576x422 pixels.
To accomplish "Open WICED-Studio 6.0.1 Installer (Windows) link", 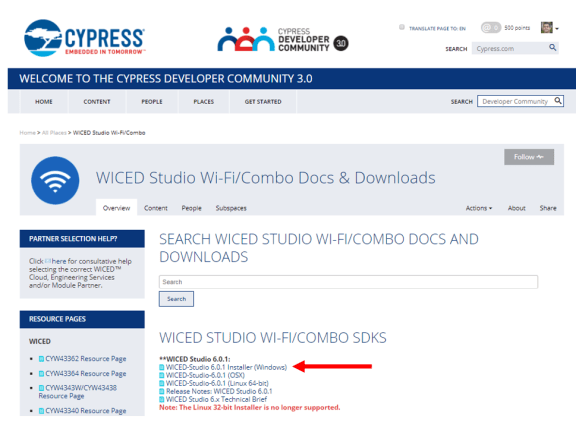I will point(226,367).
